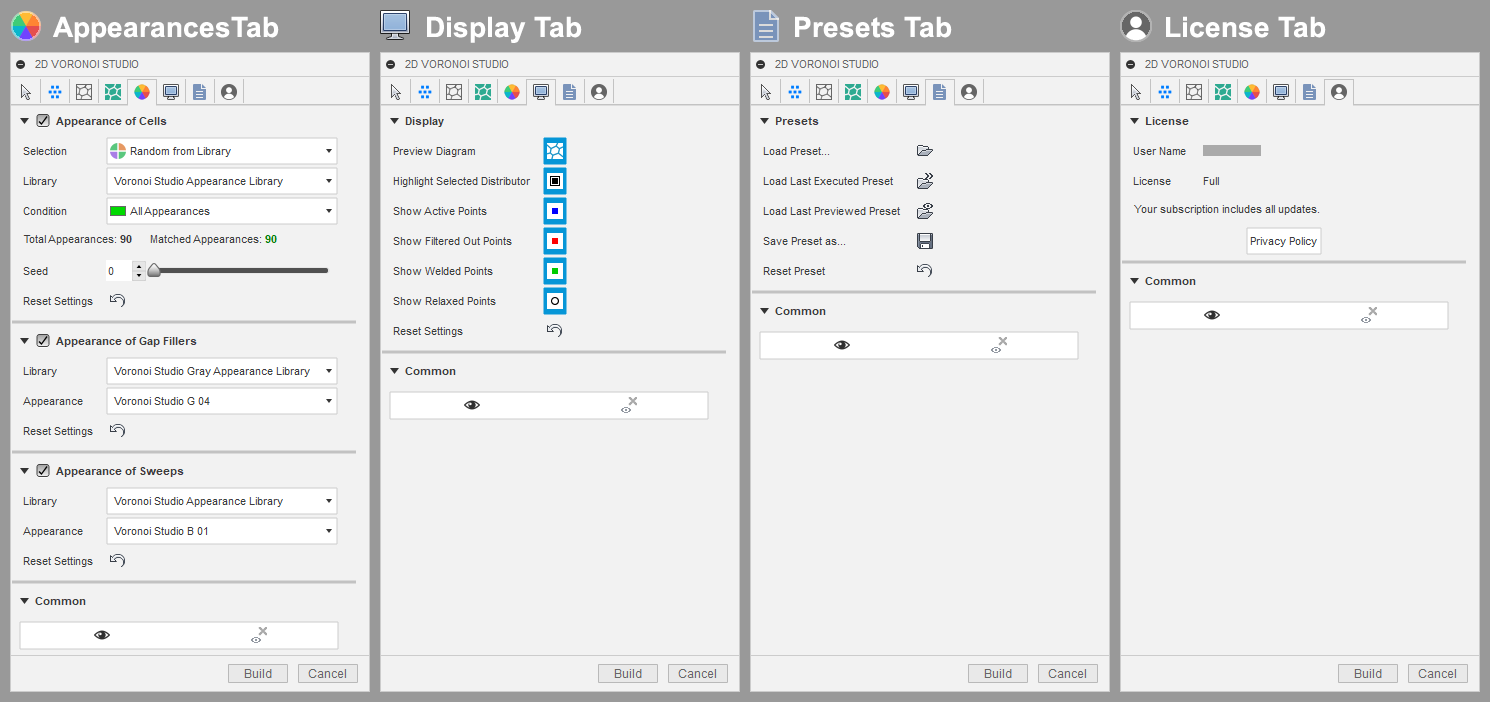
Task: Open the Sweeps Library dropdown
Action: coord(221,501)
